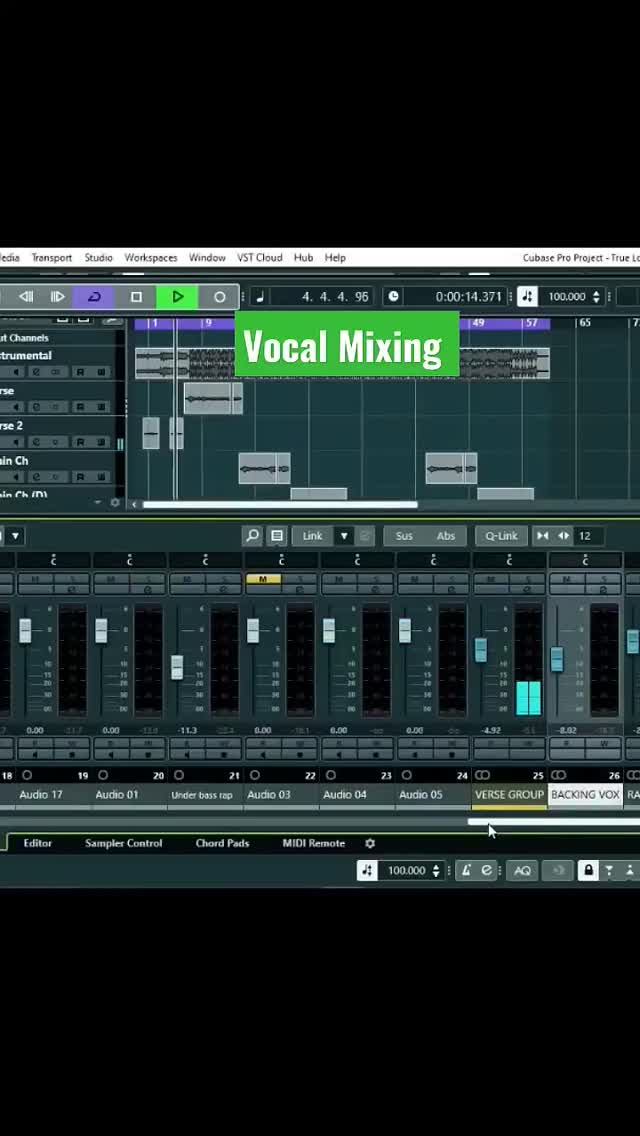Select the Audio 01 channel name
Viewport: 640px width, 1136px height.
tap(117, 795)
